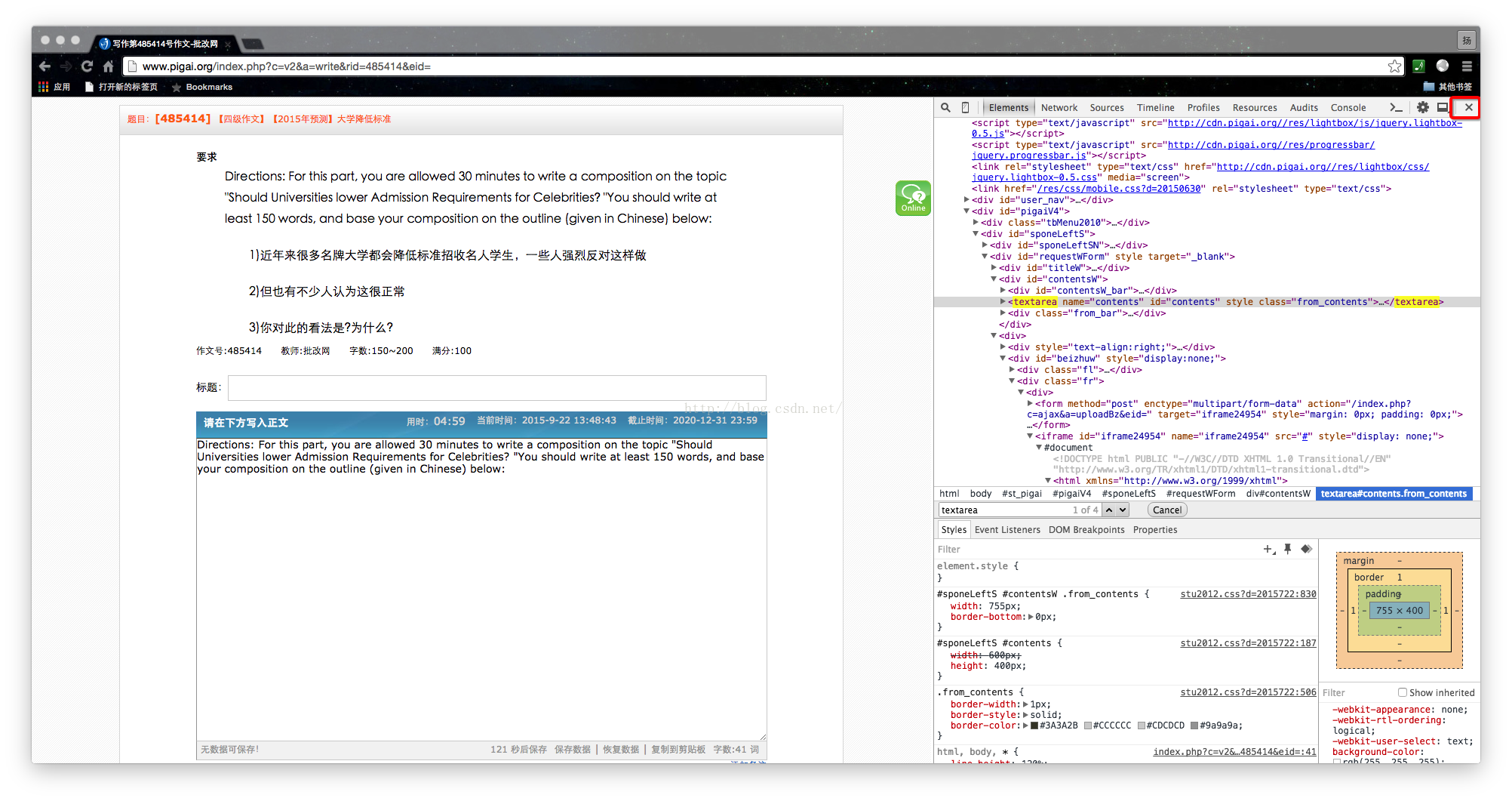
Task: Click 复制到剪贴板 link
Action: pos(678,750)
